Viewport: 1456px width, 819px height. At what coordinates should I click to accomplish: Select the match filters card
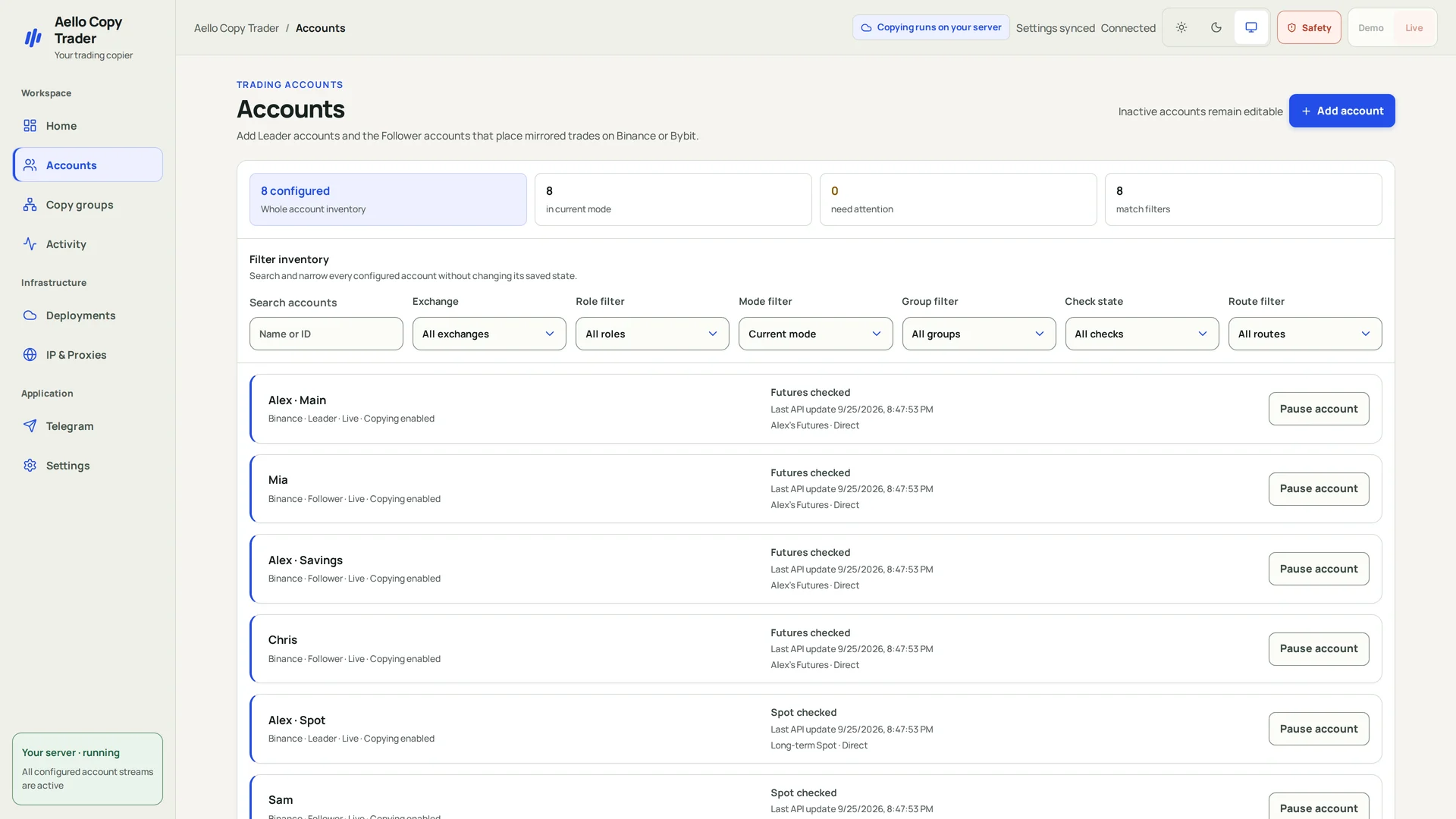click(1244, 199)
